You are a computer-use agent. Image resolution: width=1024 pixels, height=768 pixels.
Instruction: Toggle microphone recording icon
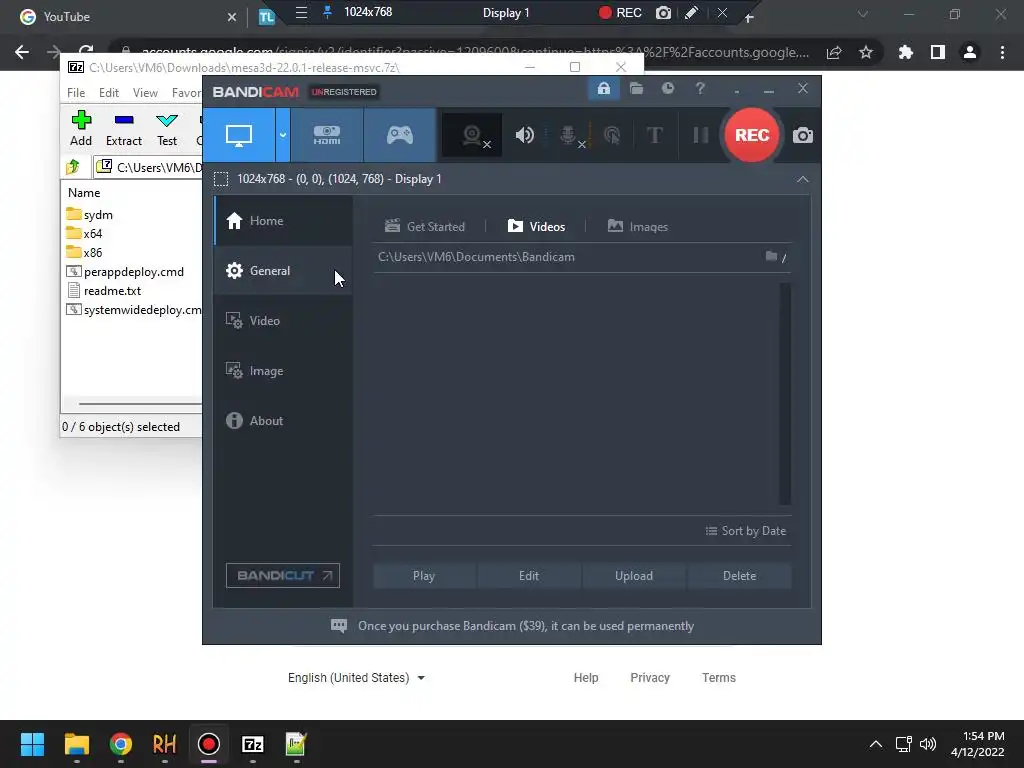pos(568,135)
